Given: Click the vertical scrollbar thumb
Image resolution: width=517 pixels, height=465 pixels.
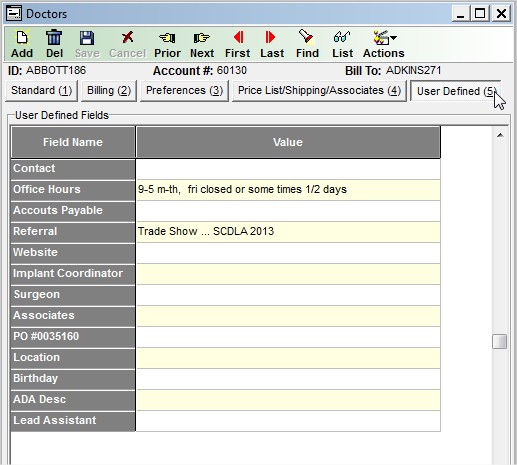Looking at the screenshot, I should point(500,342).
